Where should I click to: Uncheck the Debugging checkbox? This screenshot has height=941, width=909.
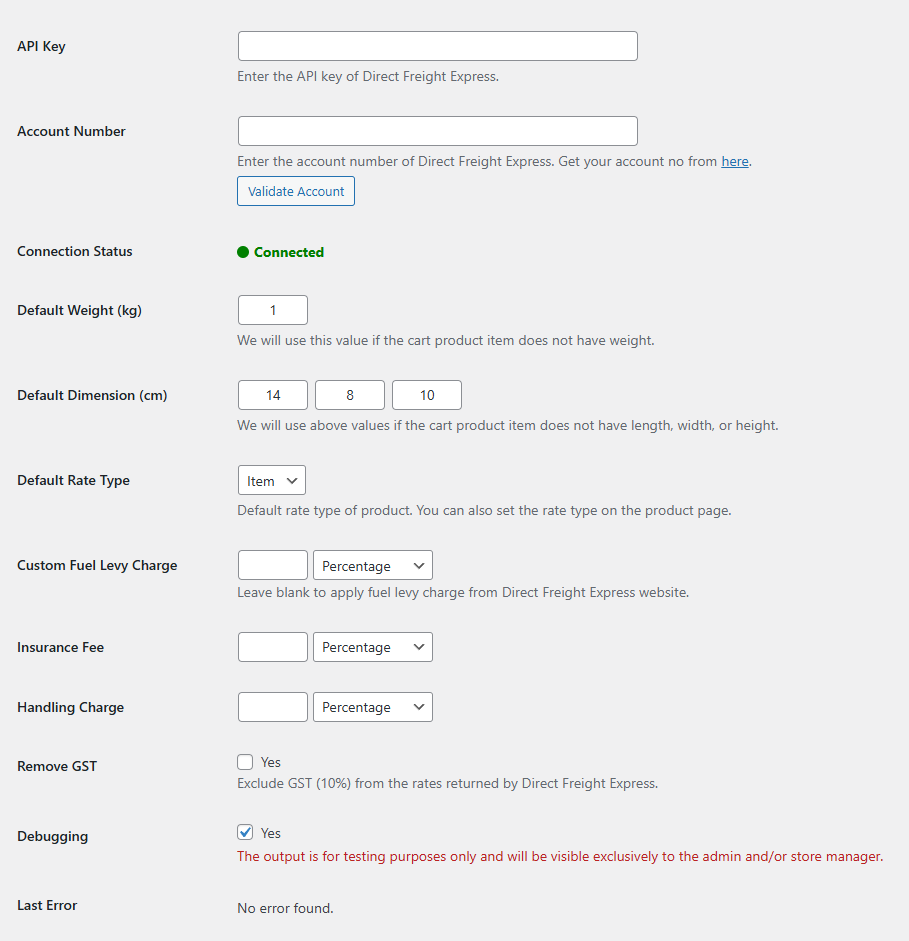(245, 832)
